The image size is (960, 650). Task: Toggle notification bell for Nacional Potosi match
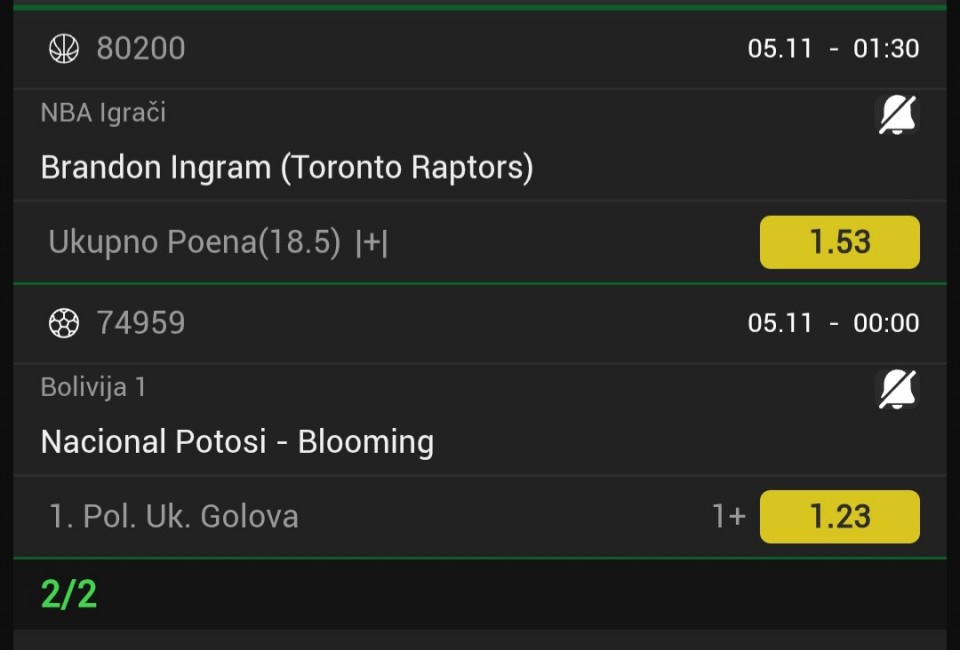pos(897,390)
